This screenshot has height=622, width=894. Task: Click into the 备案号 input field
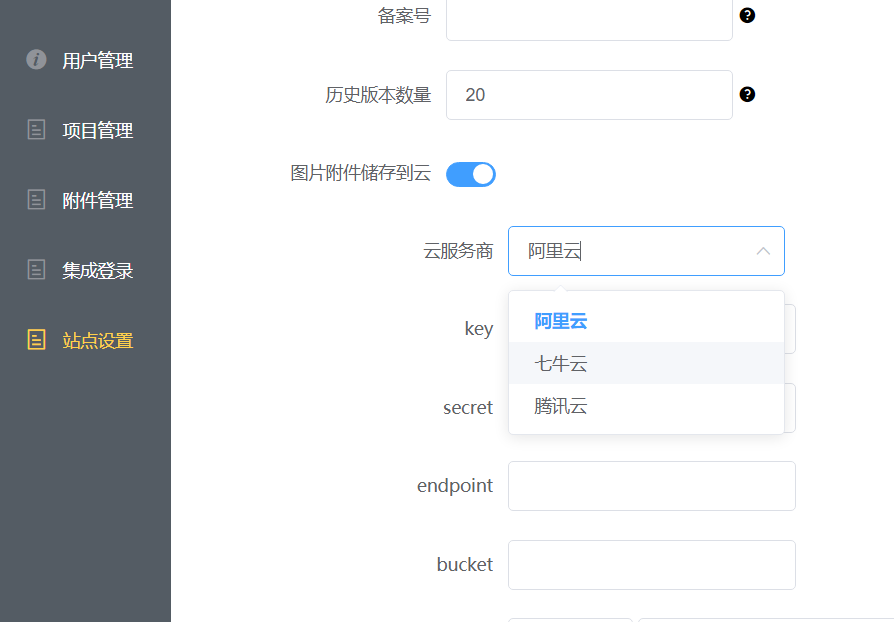[589, 16]
